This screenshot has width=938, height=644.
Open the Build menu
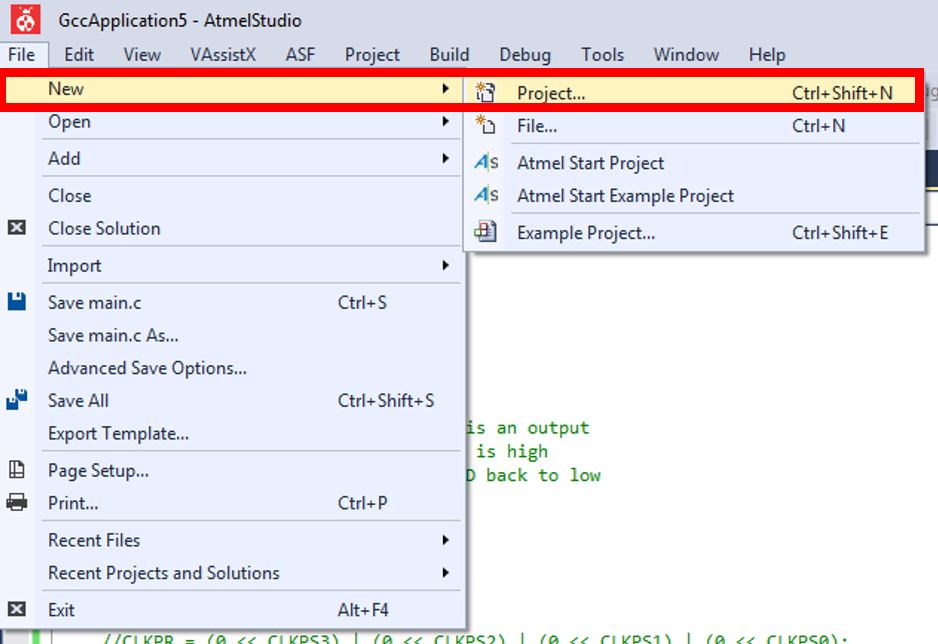(449, 54)
